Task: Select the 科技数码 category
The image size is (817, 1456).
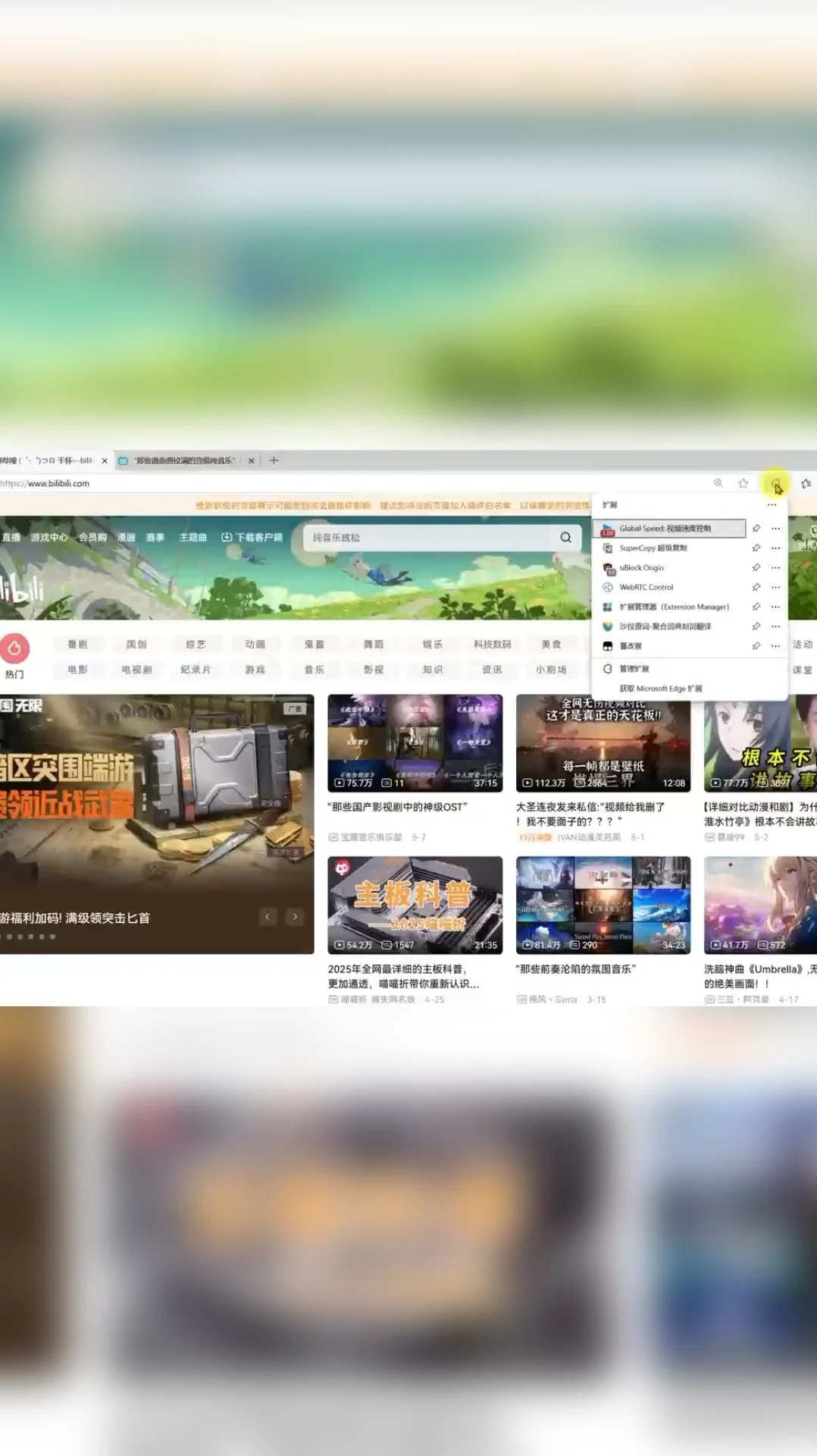Action: pos(493,645)
